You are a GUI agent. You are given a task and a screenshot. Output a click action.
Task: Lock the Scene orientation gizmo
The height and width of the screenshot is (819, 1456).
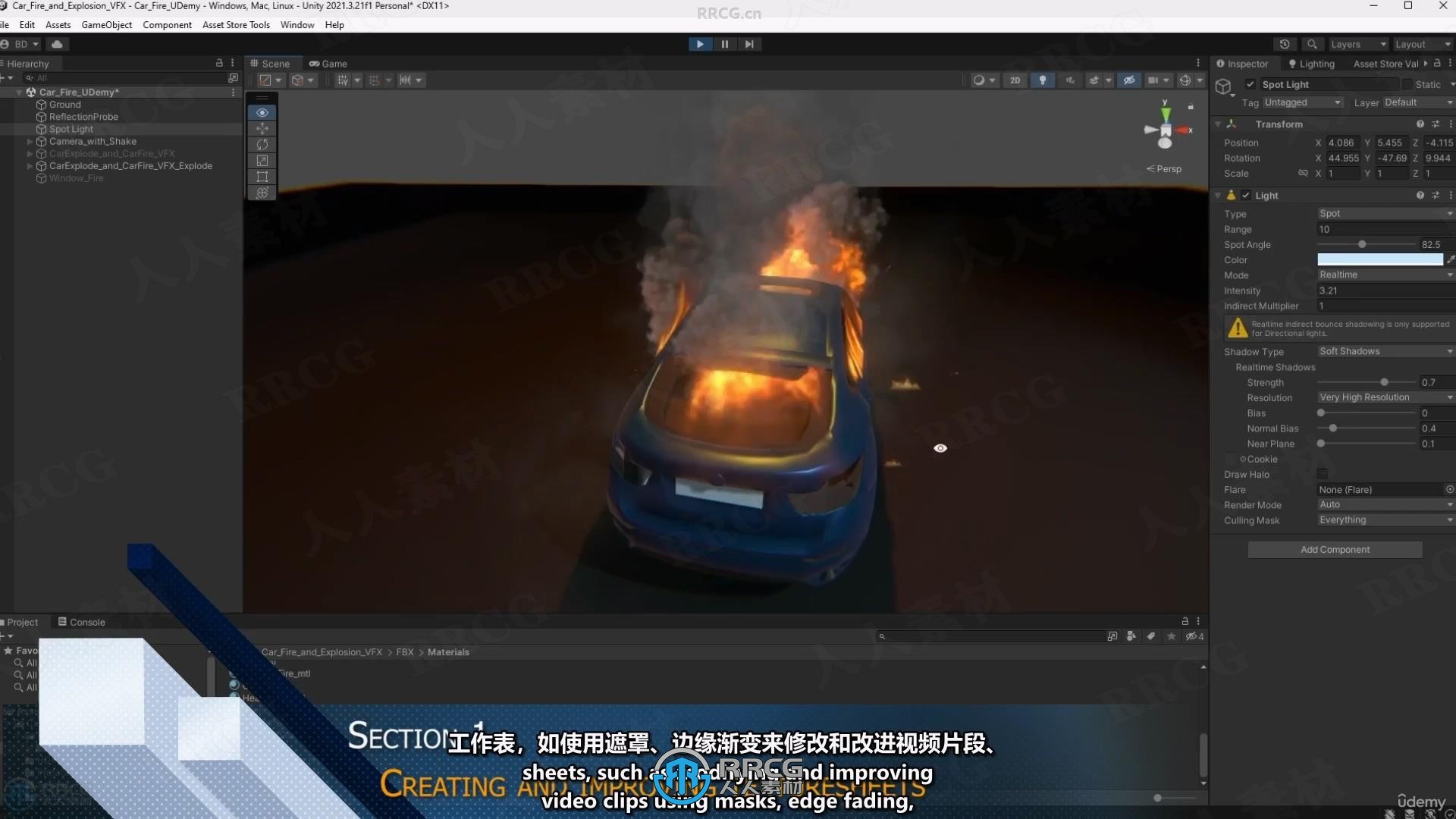1191,106
